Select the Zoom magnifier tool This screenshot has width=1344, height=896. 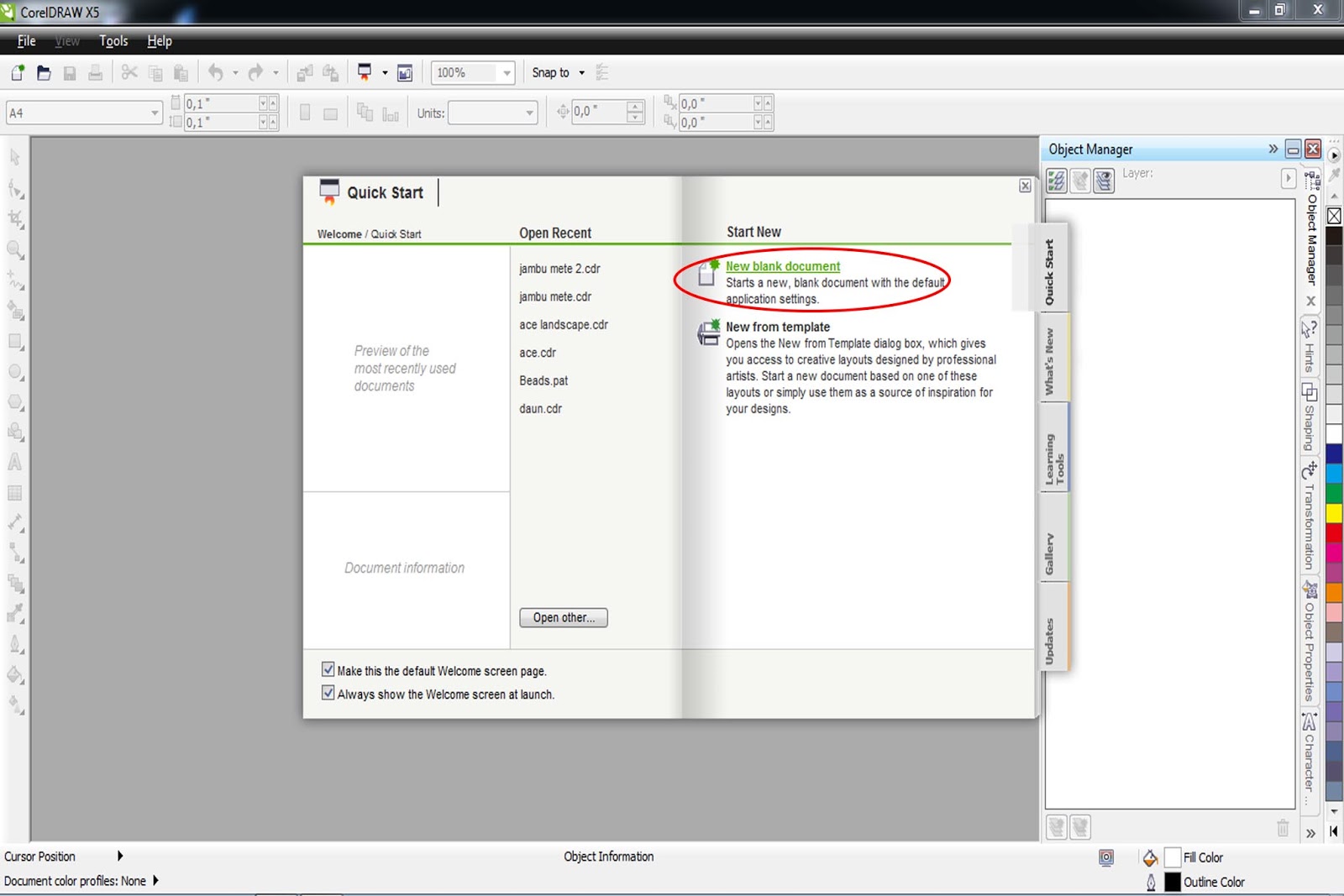(x=15, y=249)
